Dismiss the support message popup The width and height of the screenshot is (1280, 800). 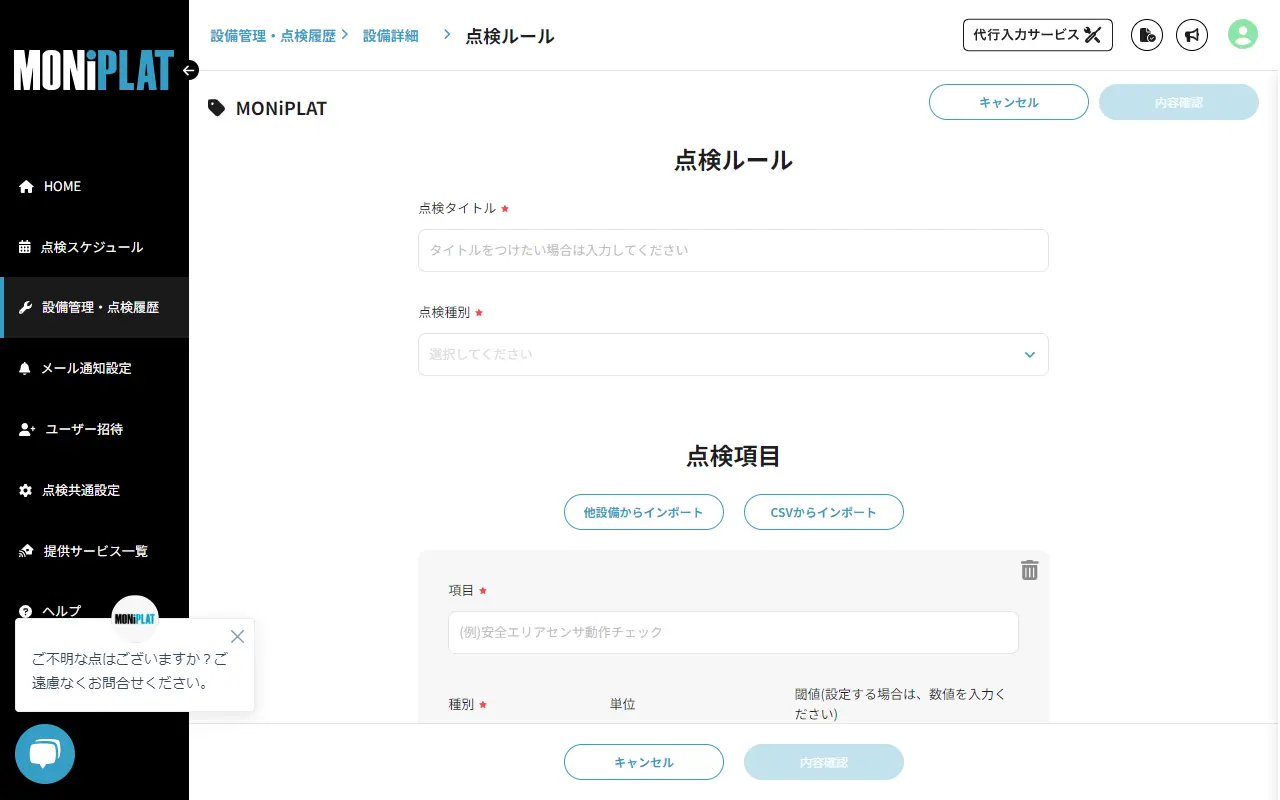click(237, 636)
